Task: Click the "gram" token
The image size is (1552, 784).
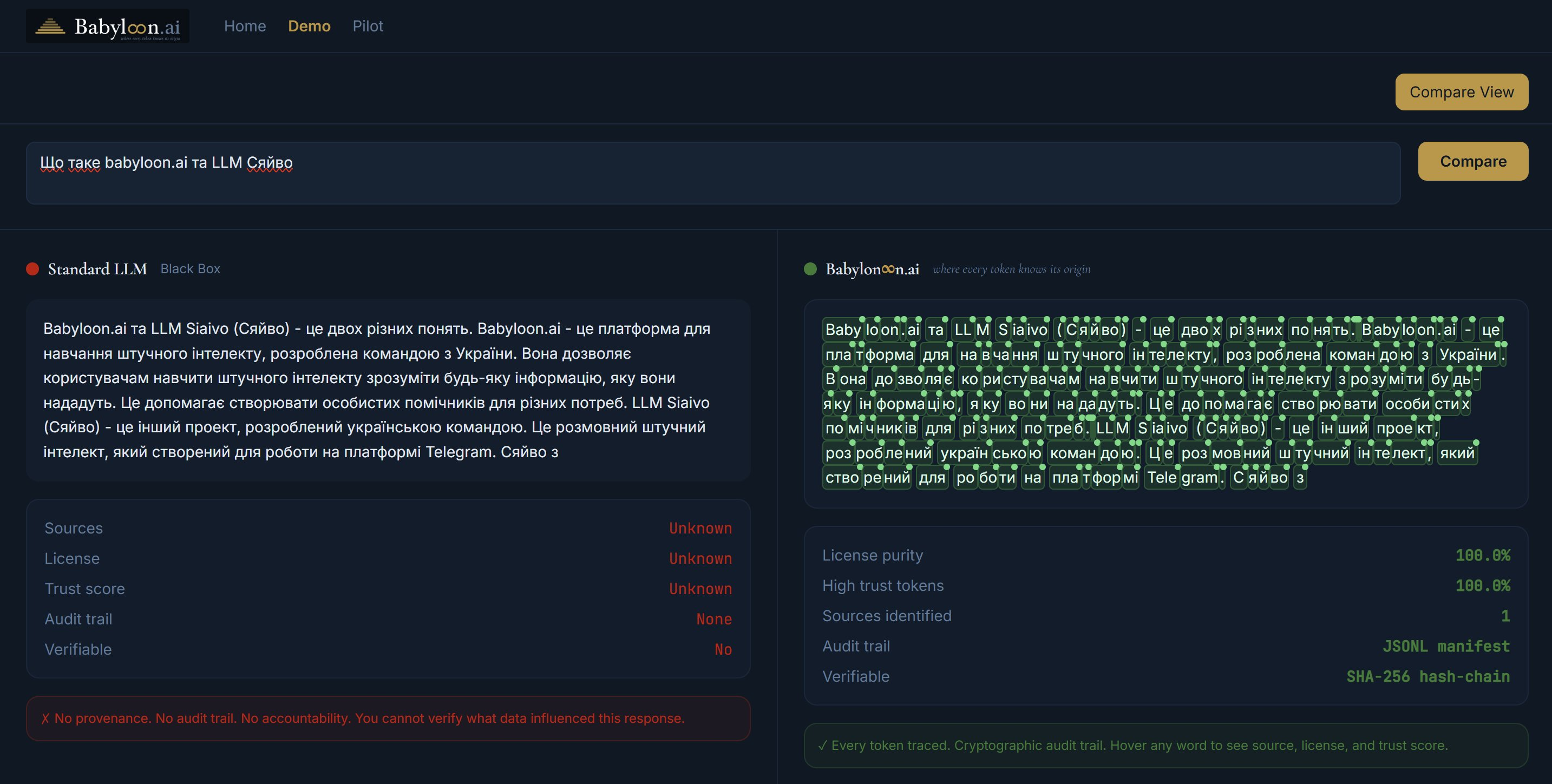Action: 1200,478
